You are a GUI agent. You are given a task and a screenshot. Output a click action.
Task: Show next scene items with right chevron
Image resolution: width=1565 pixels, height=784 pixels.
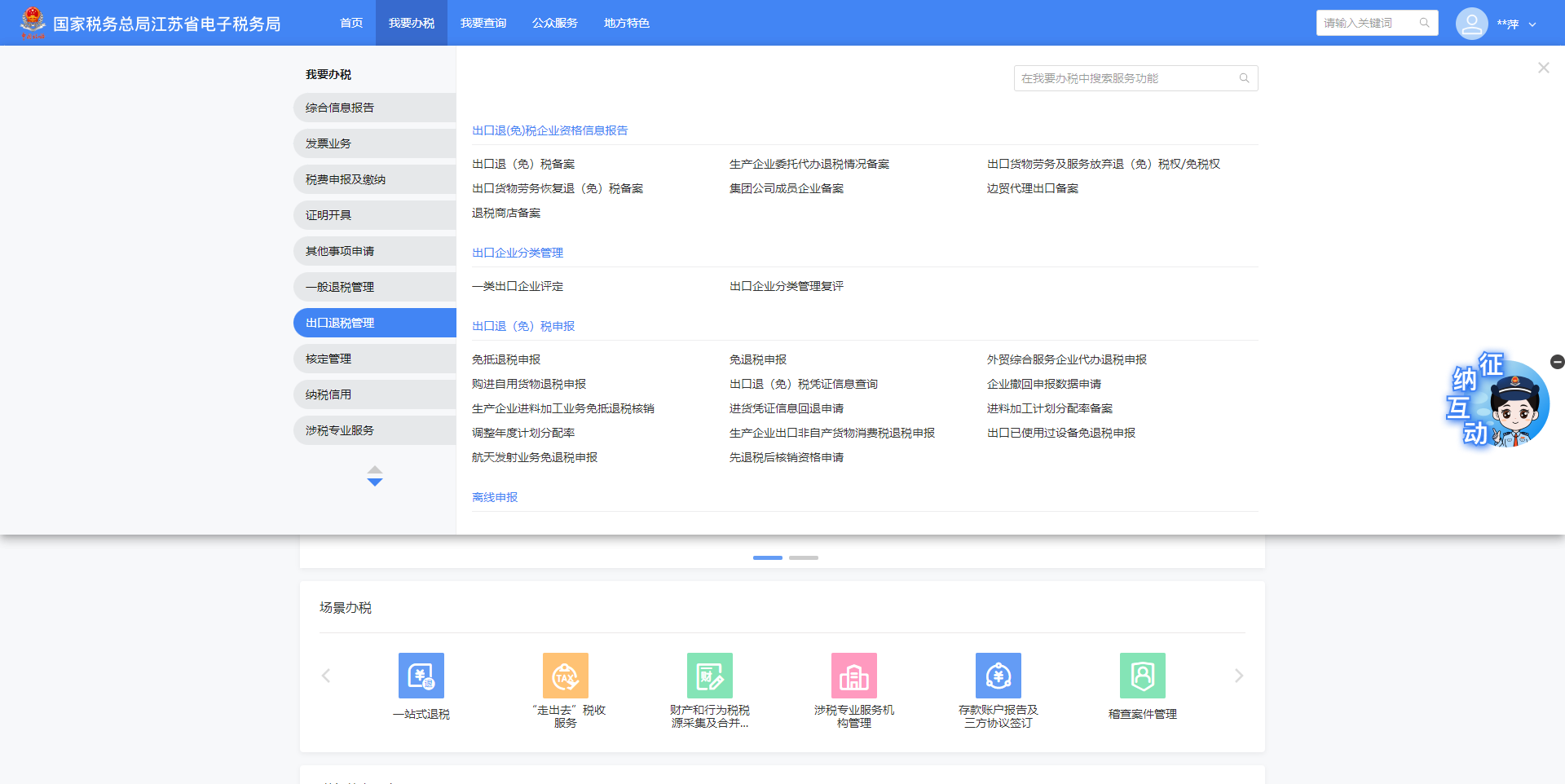coord(1238,676)
